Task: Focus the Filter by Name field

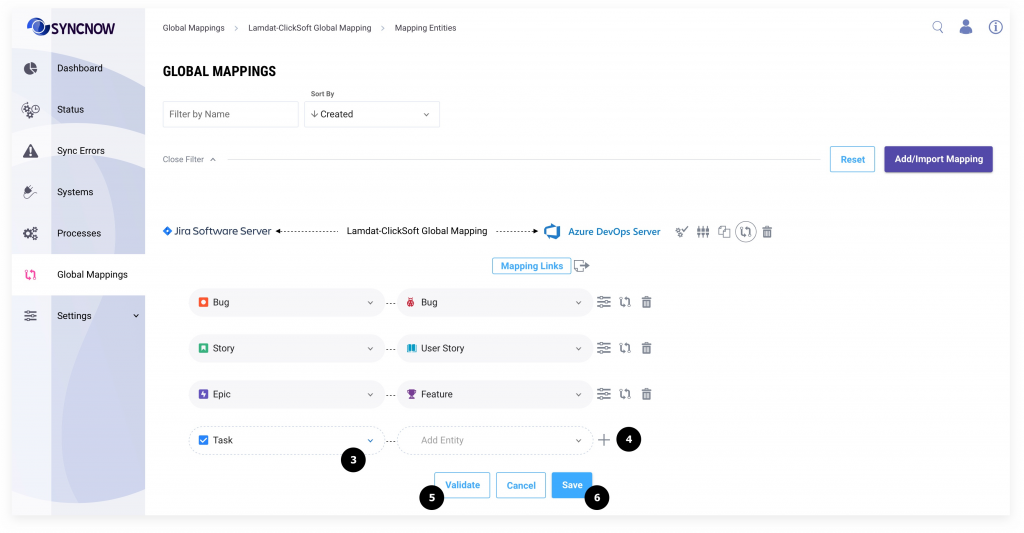Action: (231, 114)
